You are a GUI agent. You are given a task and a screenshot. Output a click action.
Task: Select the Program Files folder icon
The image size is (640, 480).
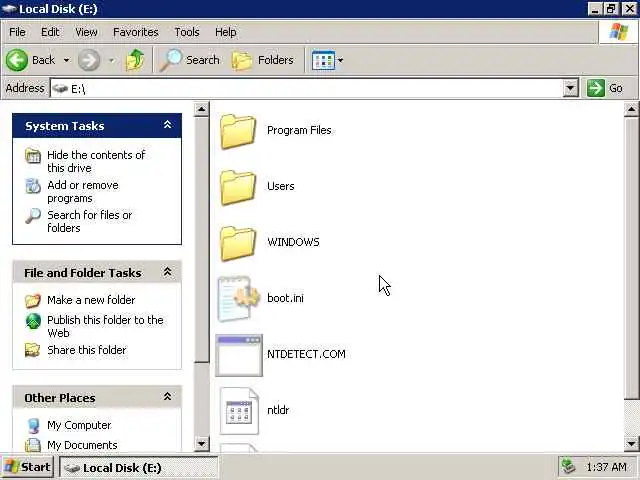click(238, 131)
